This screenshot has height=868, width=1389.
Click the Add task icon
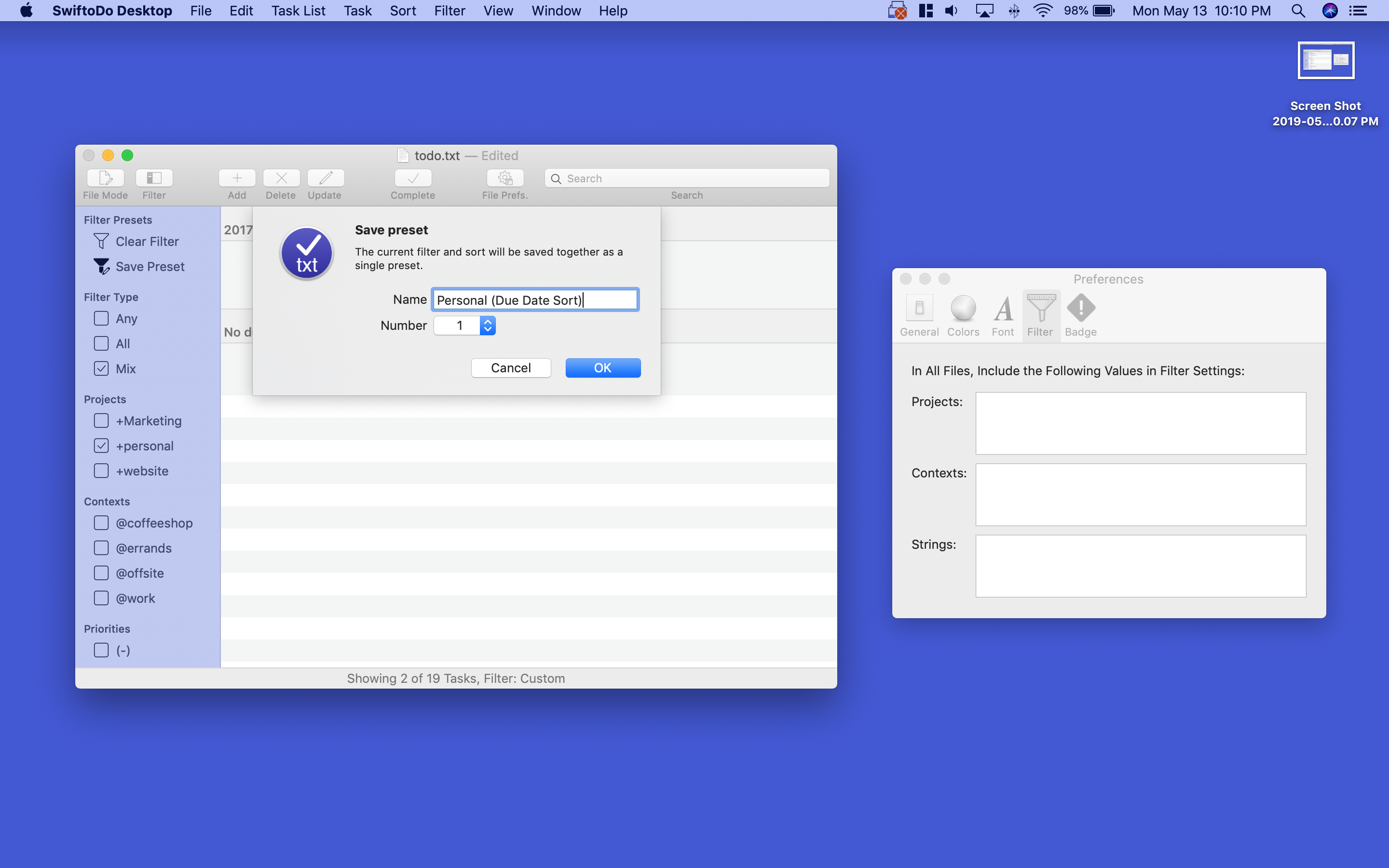(236, 178)
